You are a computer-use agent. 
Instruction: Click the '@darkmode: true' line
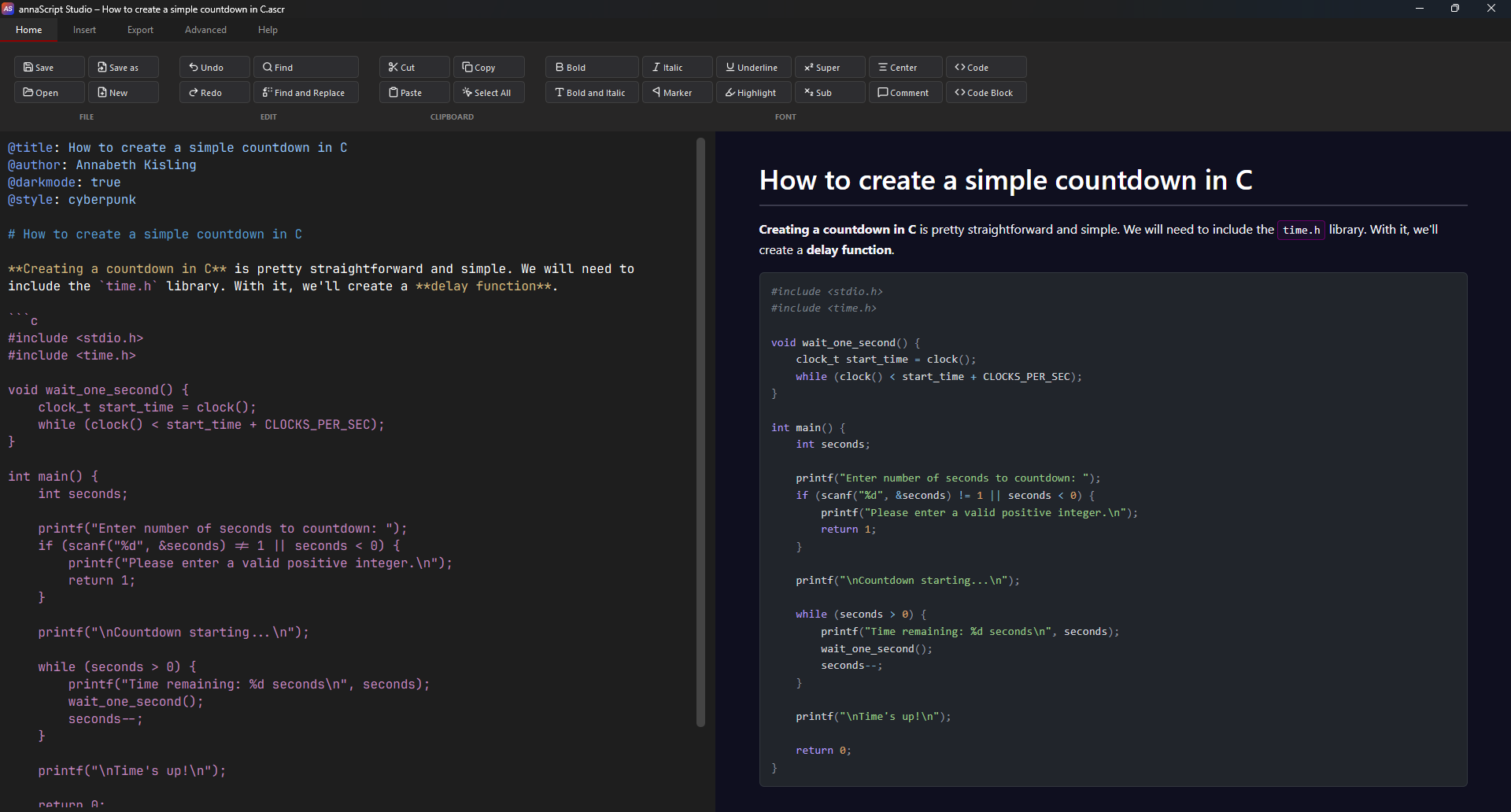65,183
